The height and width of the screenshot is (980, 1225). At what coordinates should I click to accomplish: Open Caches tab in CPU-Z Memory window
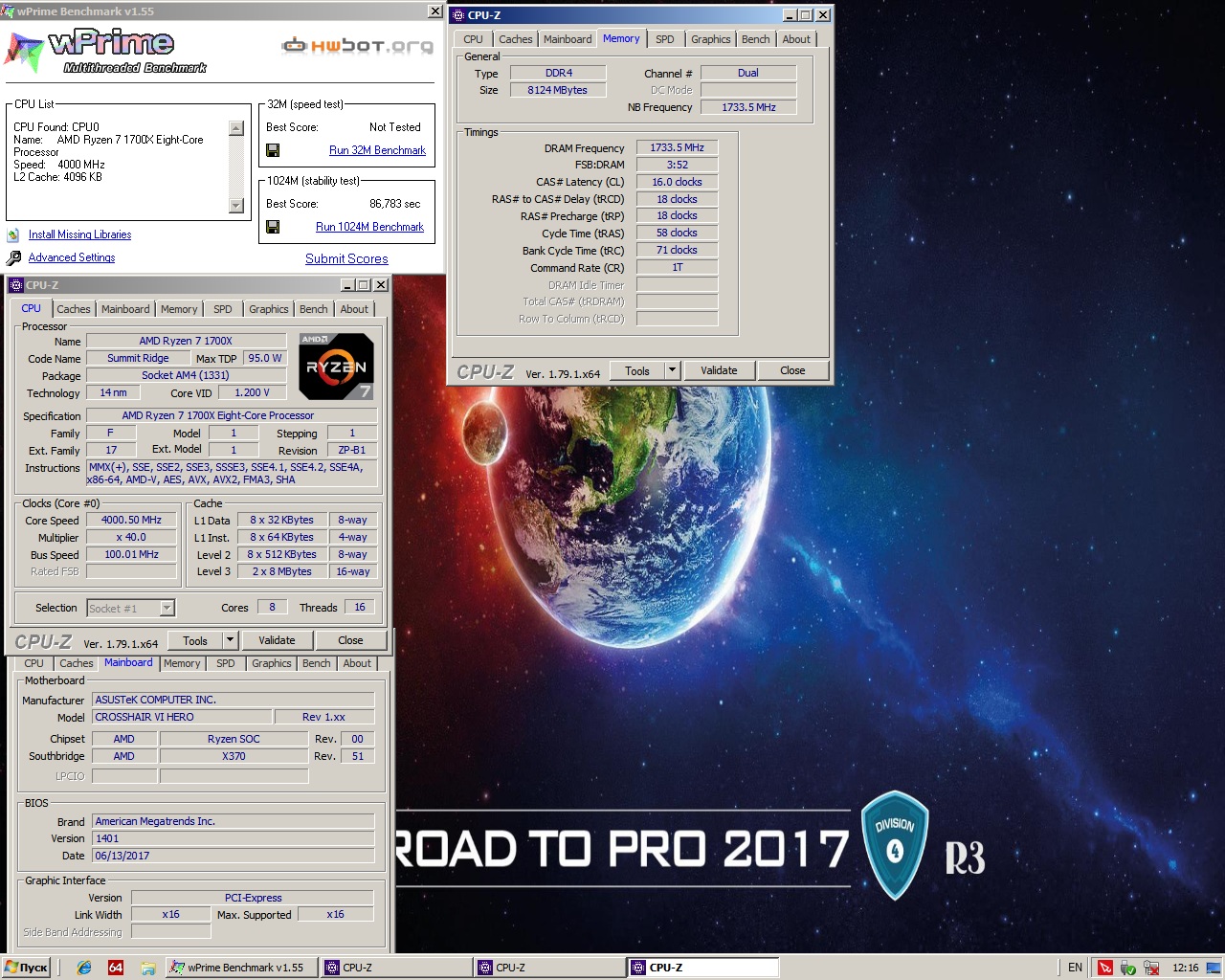point(515,39)
